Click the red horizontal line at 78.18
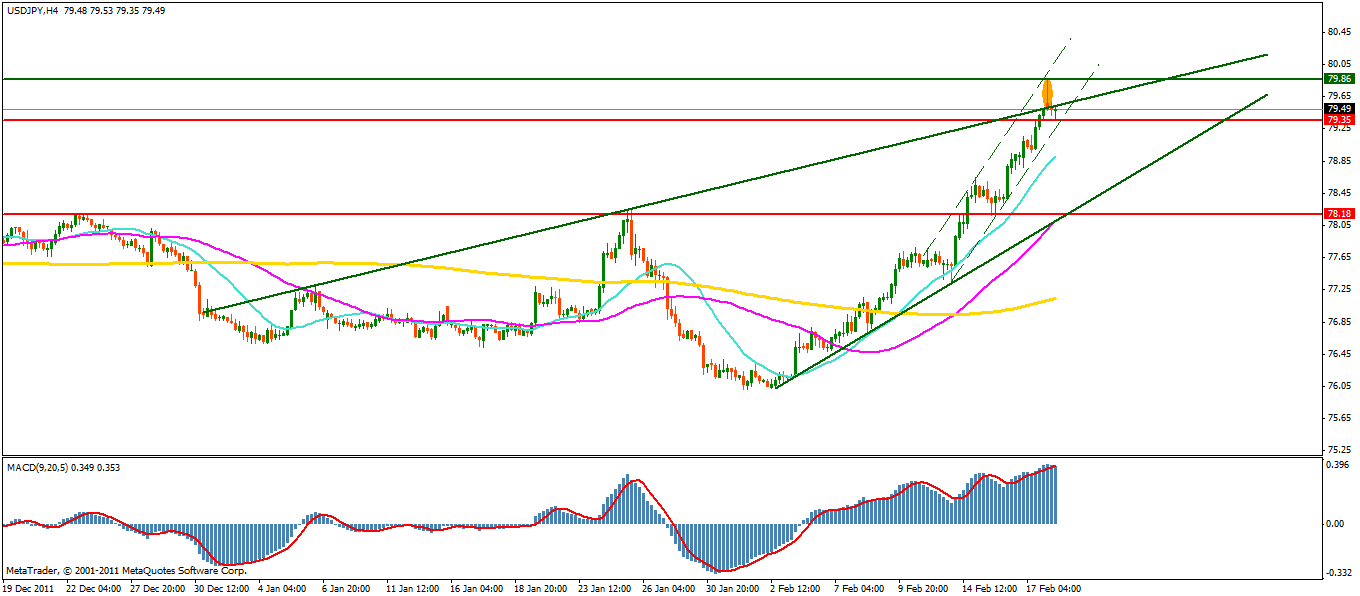The height and width of the screenshot is (596, 1360). tap(400, 214)
